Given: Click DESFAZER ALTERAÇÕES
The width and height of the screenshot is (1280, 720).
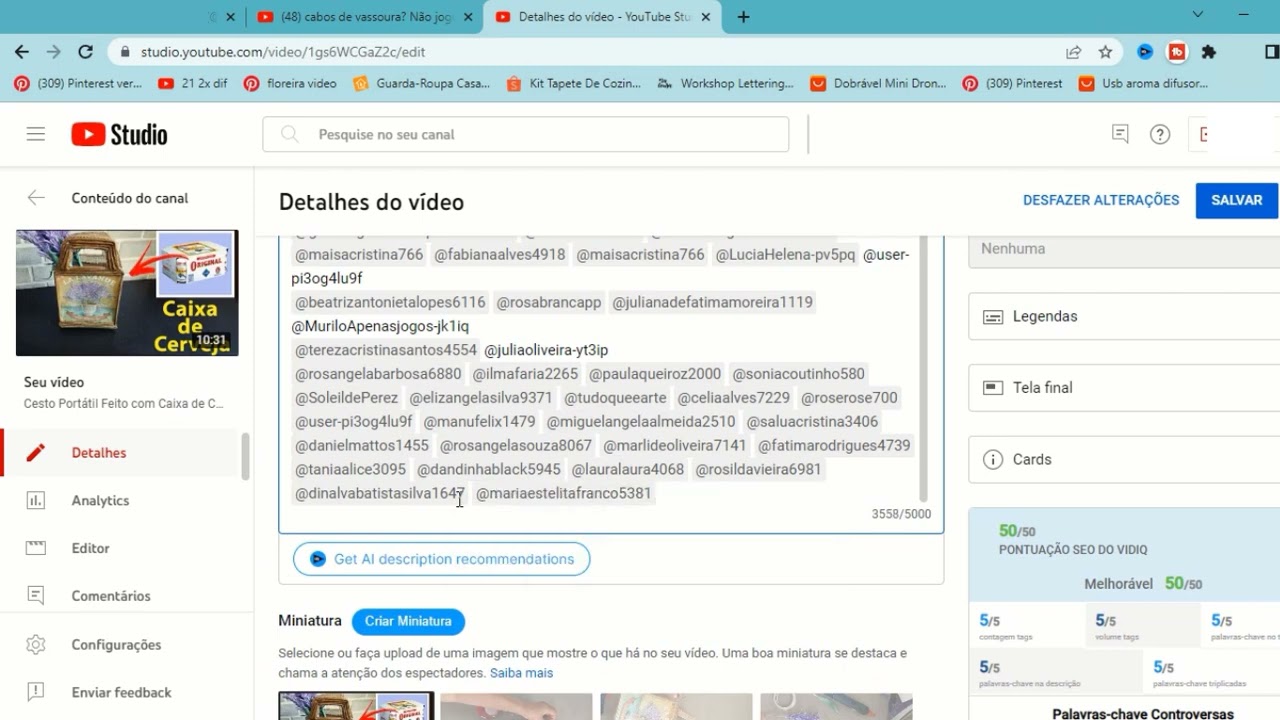Looking at the screenshot, I should pyautogui.click(x=1101, y=200).
